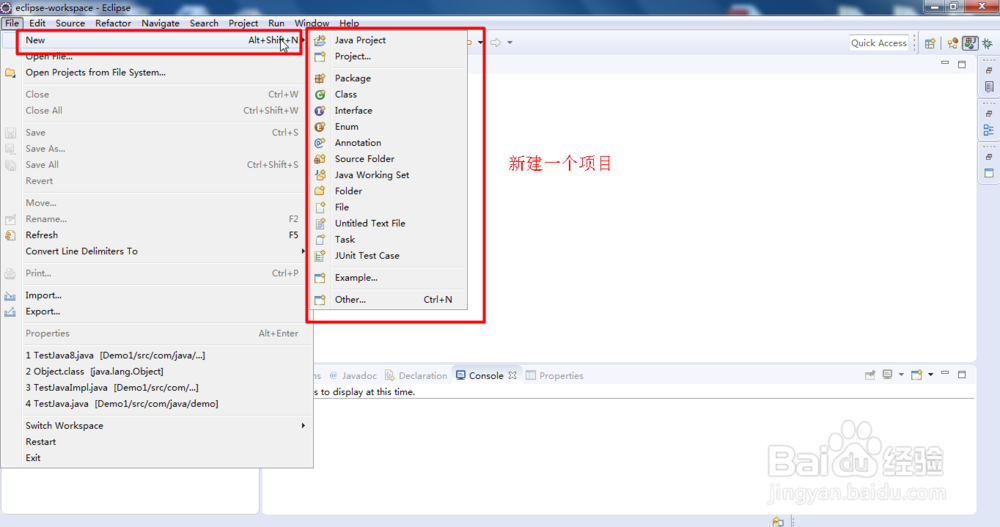Click the purple Interface icon

320,110
